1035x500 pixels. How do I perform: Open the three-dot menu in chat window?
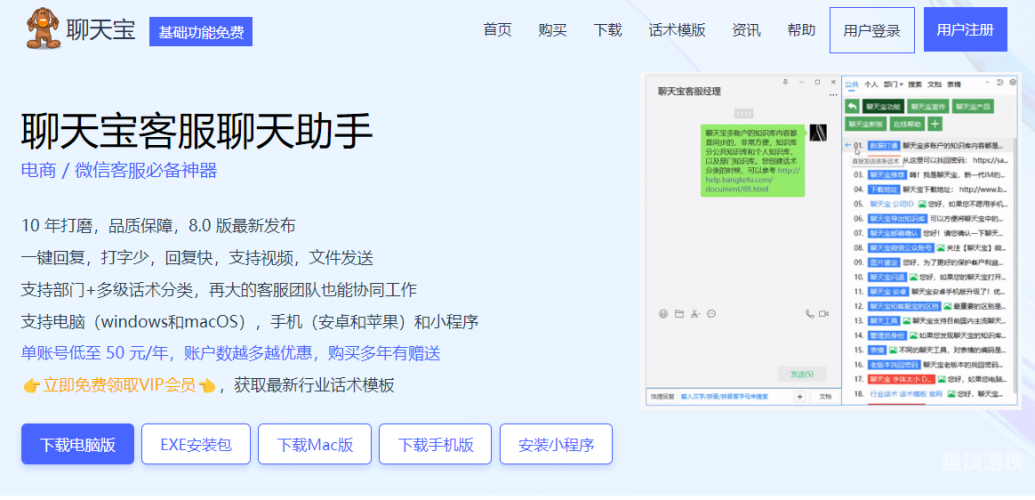point(833,94)
